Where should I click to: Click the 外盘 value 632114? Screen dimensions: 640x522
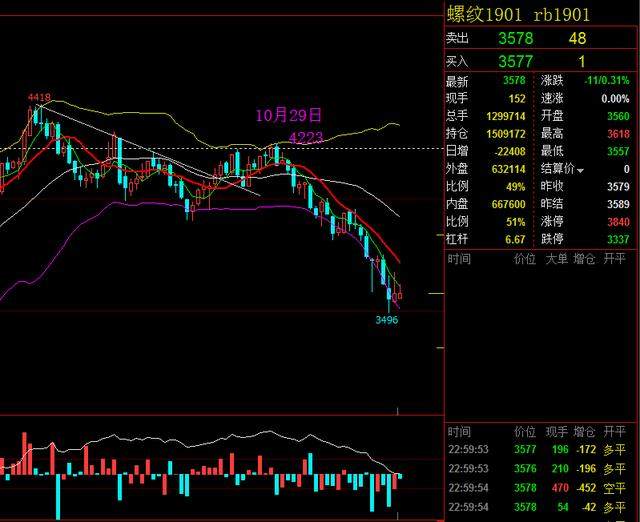pyautogui.click(x=508, y=169)
